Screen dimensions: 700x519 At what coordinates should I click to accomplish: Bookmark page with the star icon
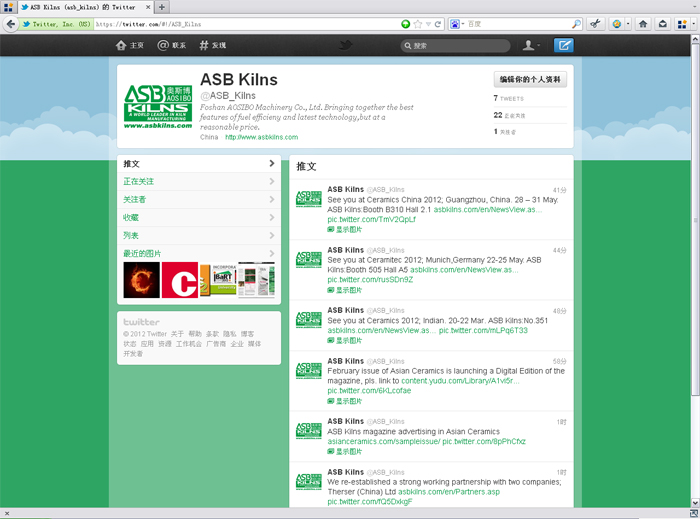418,24
